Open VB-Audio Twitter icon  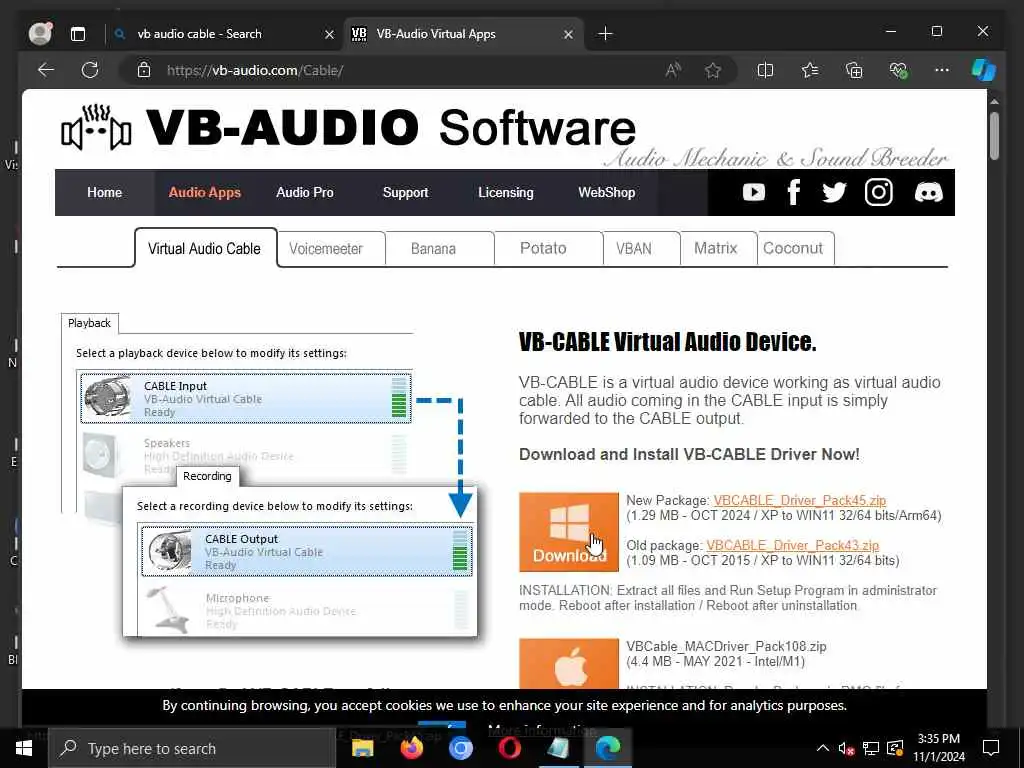[834, 192]
